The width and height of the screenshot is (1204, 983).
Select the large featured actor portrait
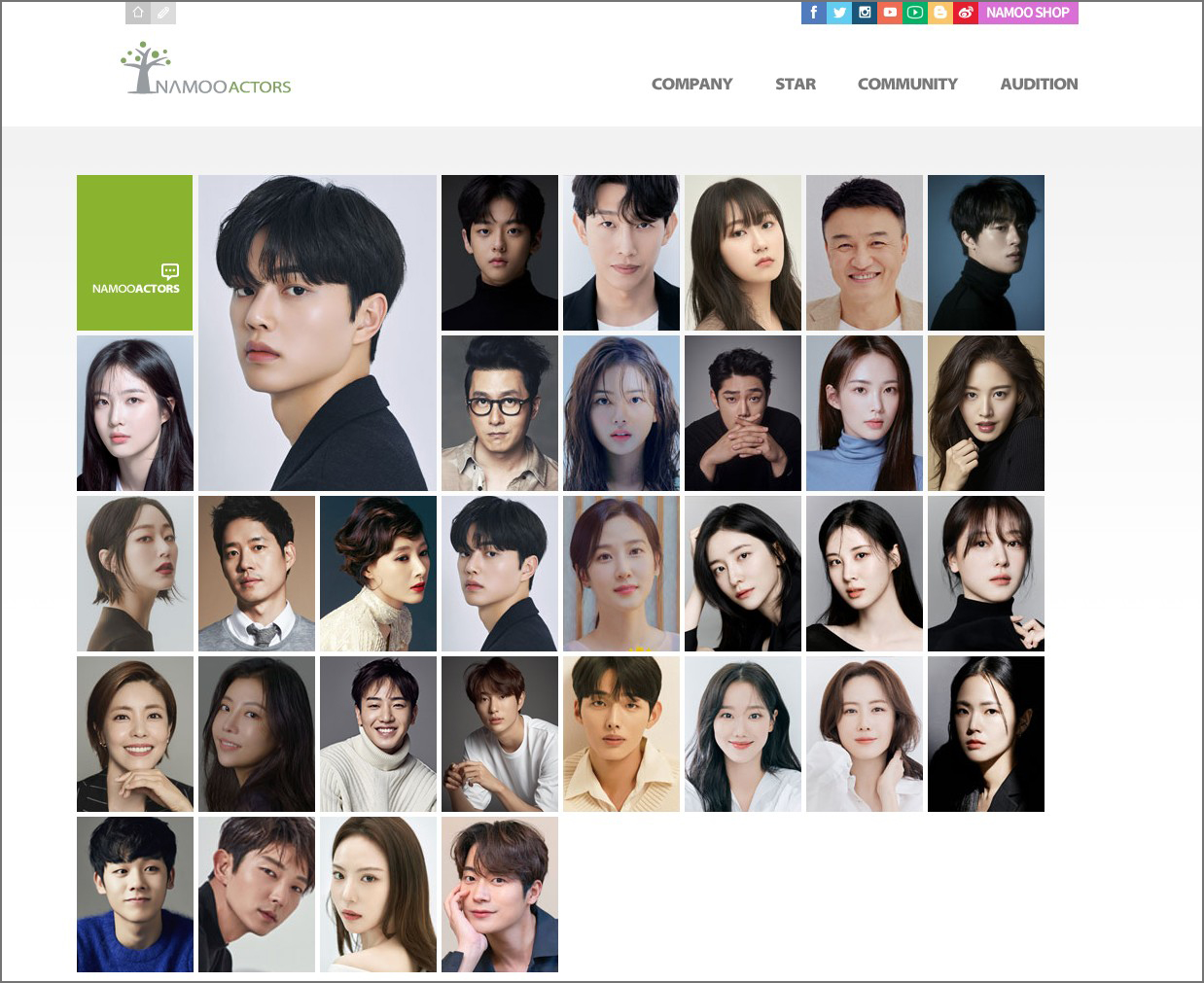317,333
